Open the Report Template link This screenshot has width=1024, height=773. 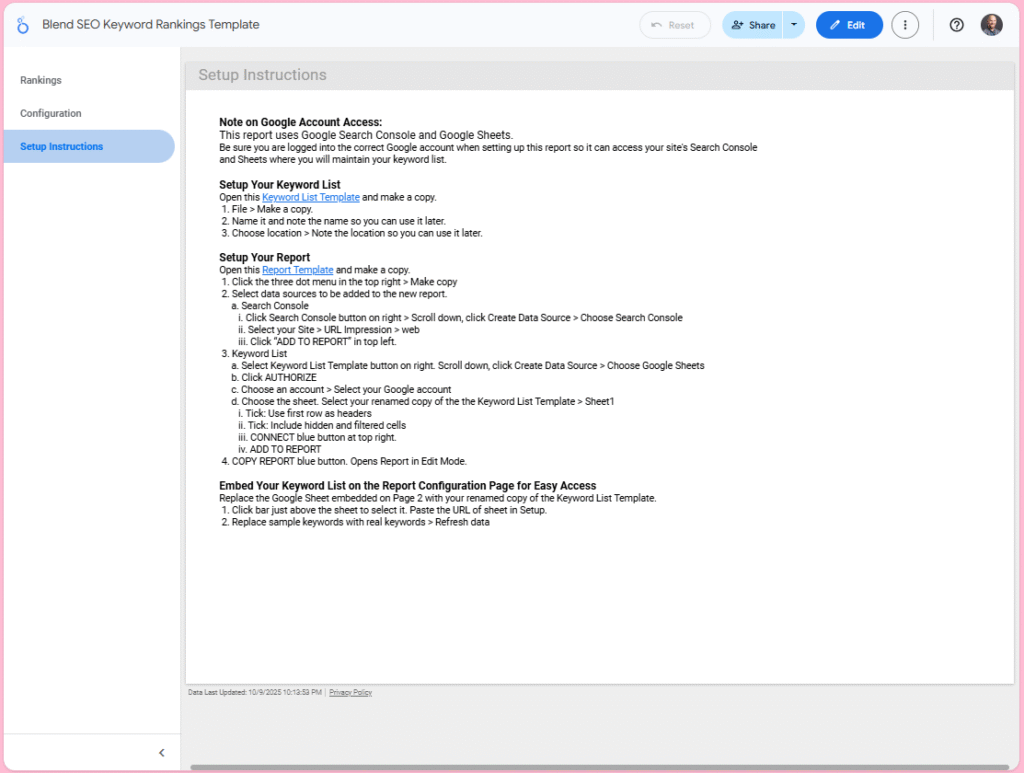pyautogui.click(x=297, y=269)
